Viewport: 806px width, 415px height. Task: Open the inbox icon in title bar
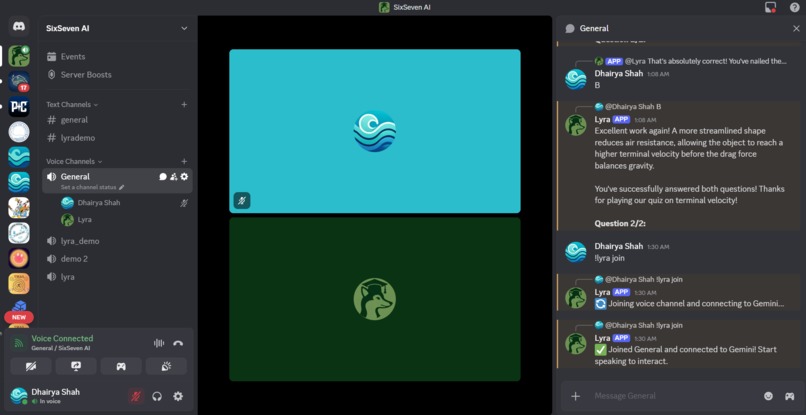[770, 7]
